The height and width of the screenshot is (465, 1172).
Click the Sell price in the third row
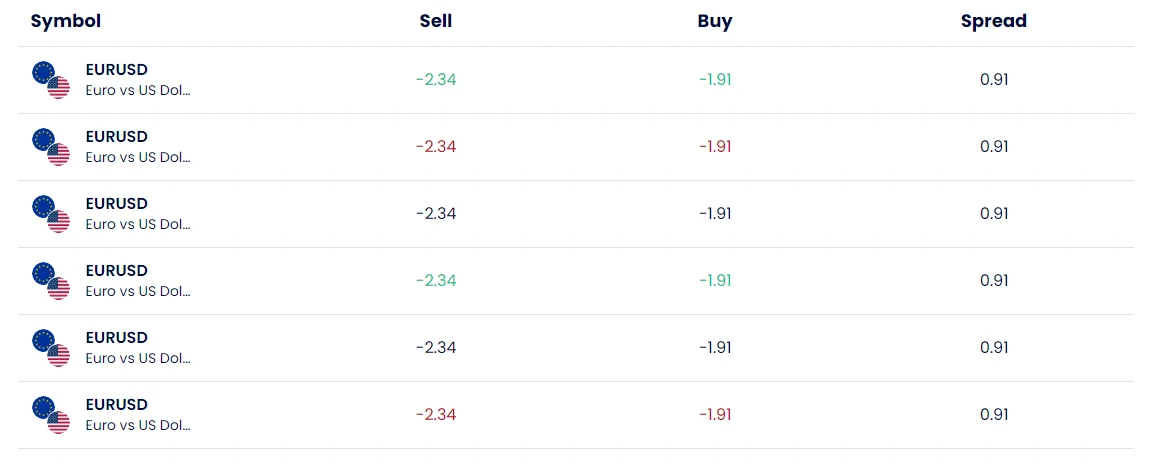pos(436,214)
